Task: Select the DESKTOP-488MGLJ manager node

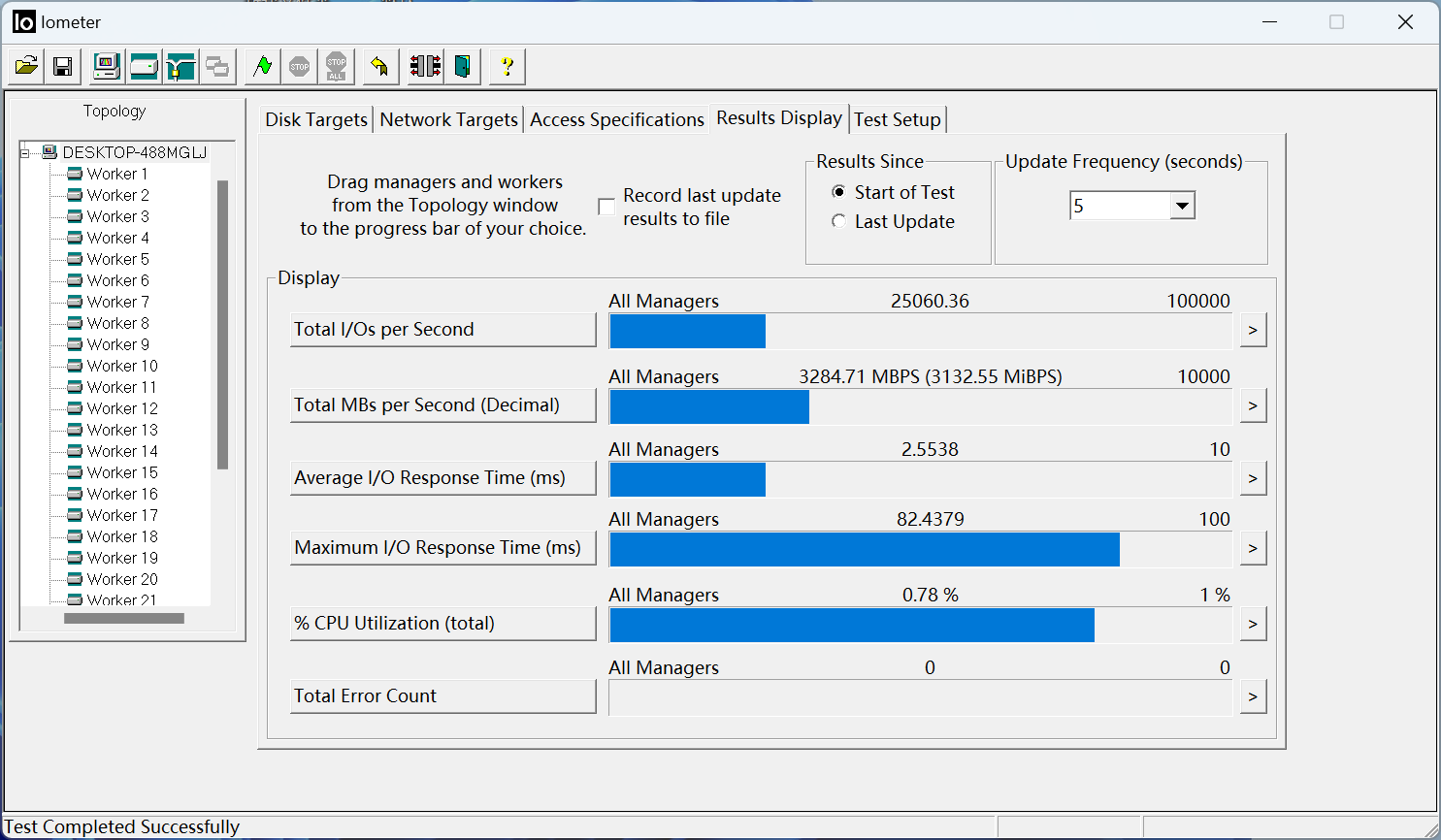Action: [x=134, y=152]
